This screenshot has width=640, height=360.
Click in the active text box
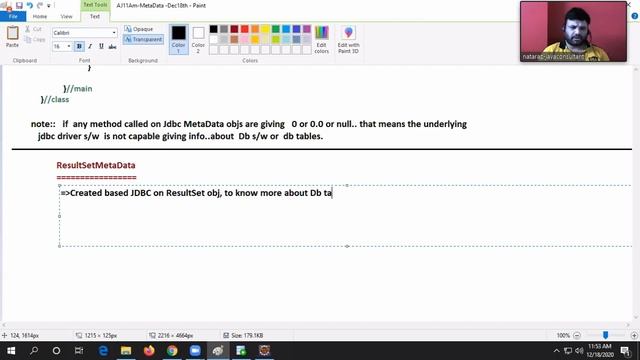point(345,216)
